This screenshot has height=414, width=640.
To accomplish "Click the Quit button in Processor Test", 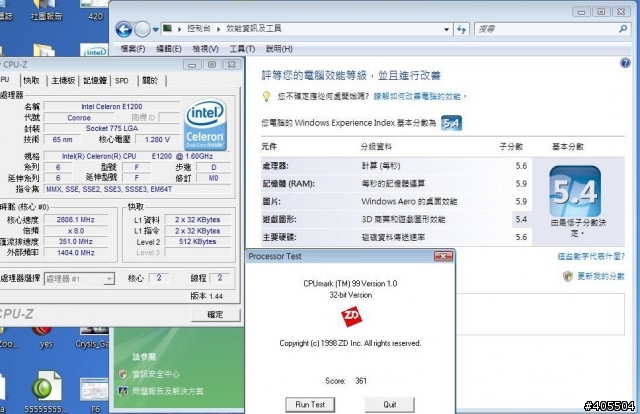I will [x=390, y=405].
